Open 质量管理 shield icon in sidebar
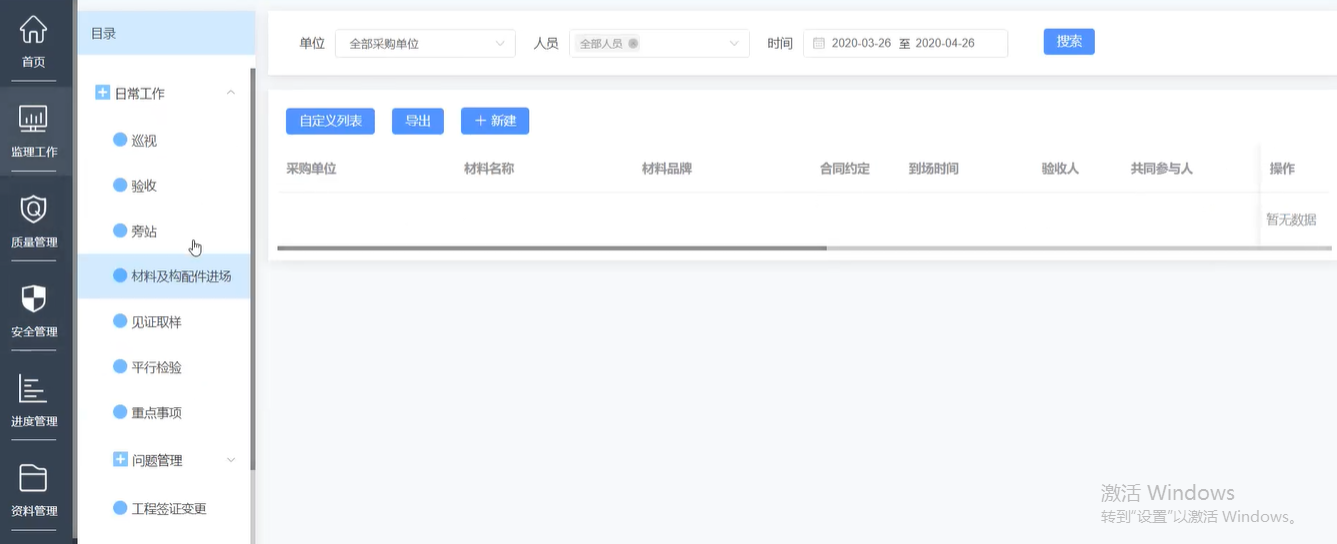This screenshot has width=1337, height=544. point(33,209)
